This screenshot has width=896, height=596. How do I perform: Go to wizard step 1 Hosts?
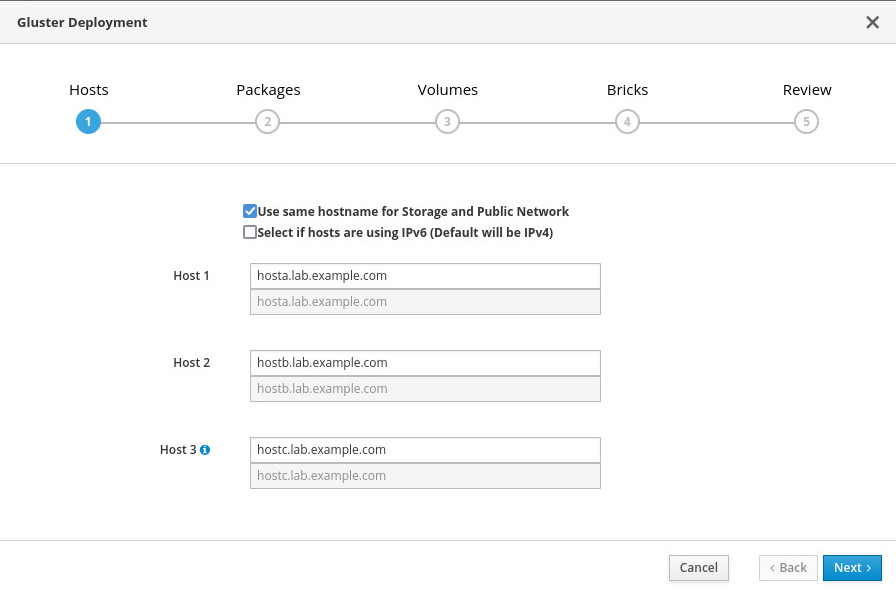[89, 122]
